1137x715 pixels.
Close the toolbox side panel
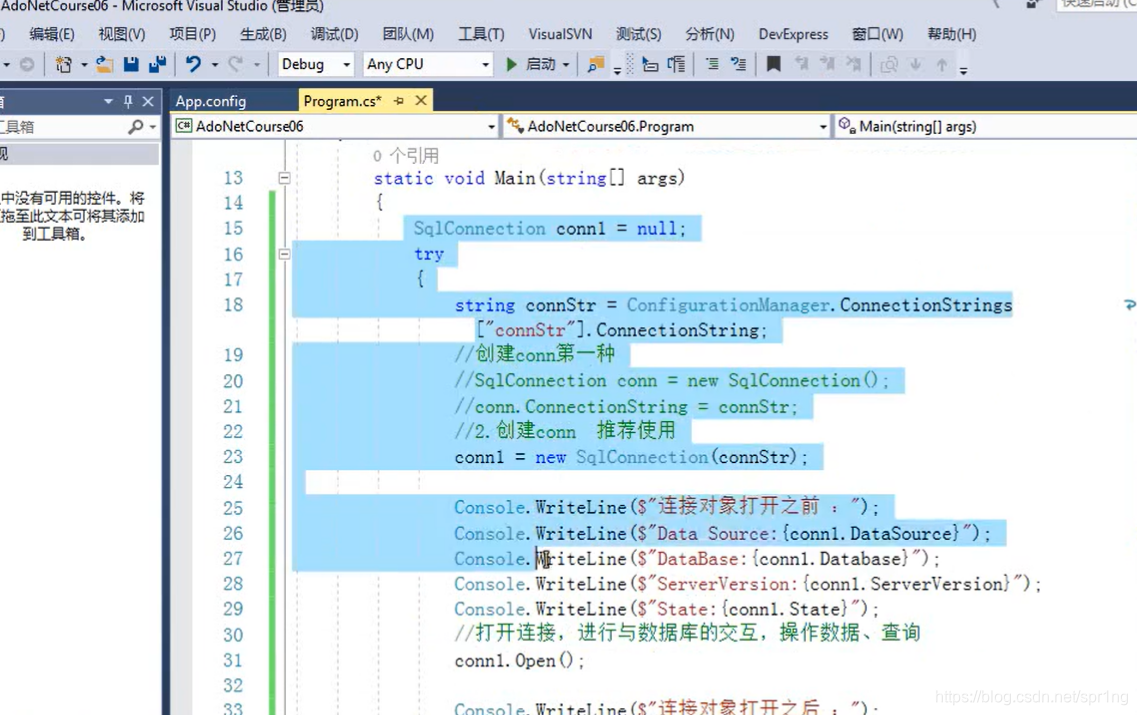click(x=148, y=102)
